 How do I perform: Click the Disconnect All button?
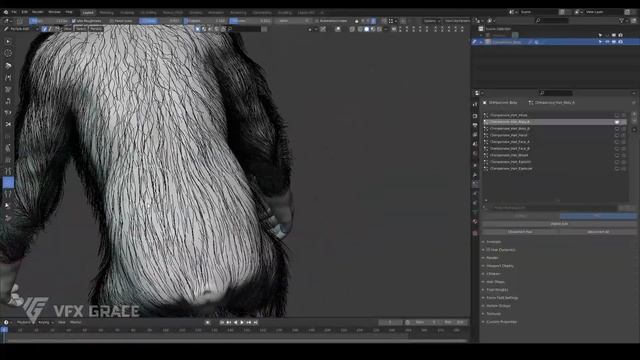(598, 231)
